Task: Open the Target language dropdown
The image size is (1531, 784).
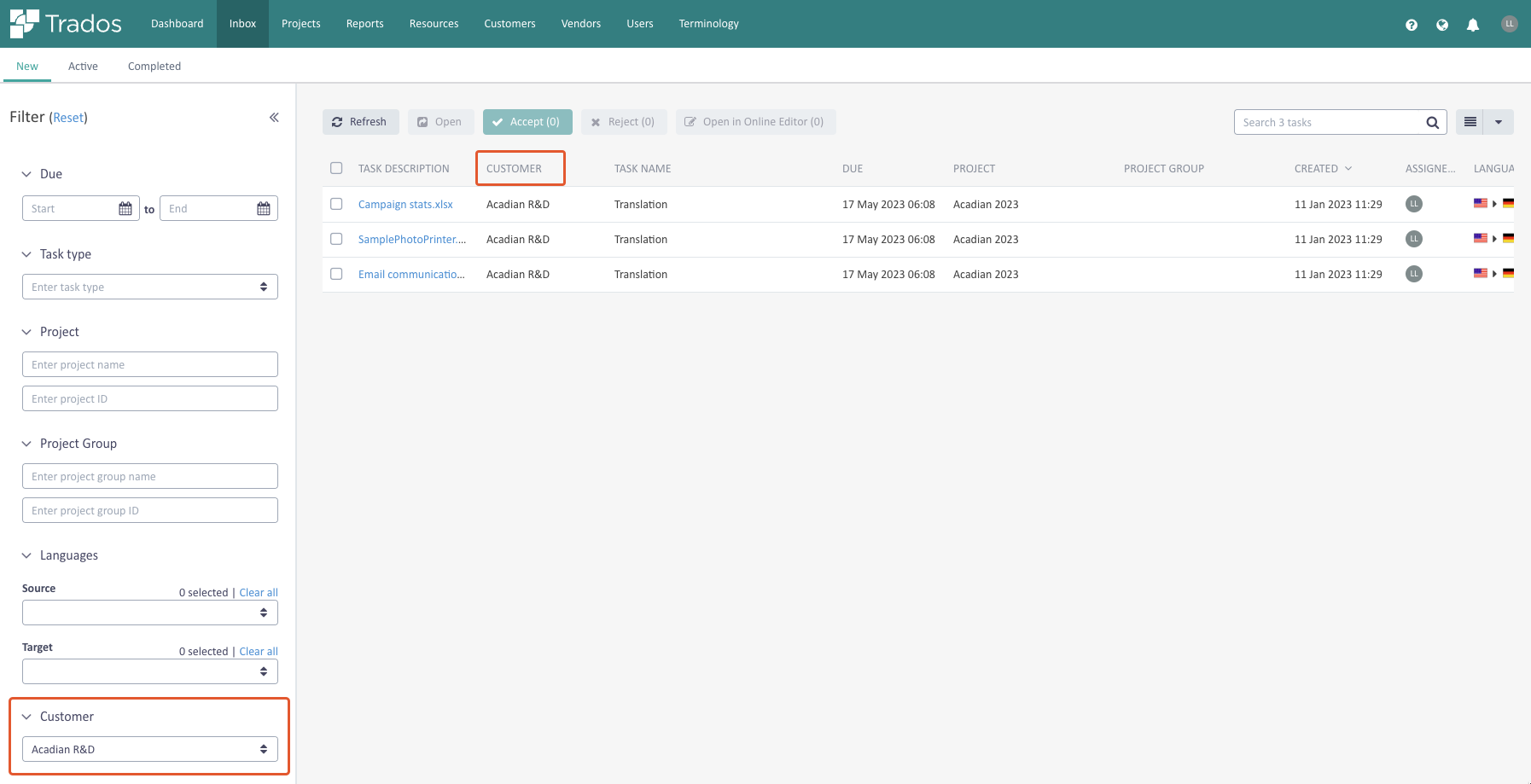Action: click(x=150, y=671)
